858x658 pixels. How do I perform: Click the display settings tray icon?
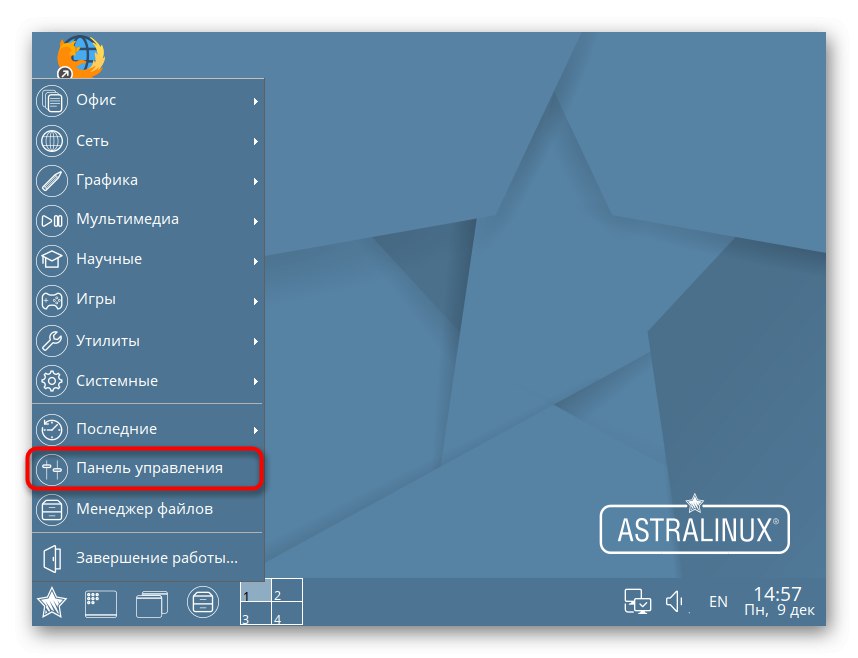click(638, 600)
